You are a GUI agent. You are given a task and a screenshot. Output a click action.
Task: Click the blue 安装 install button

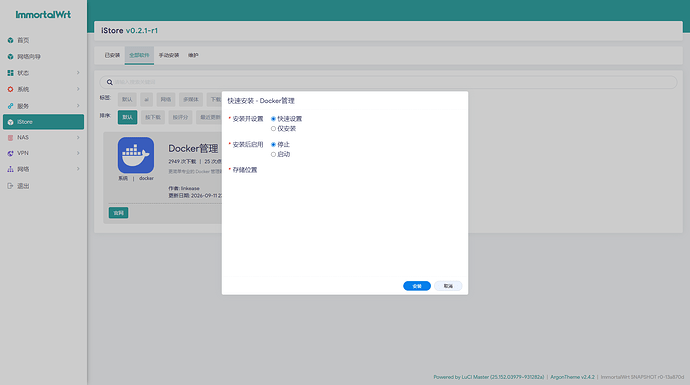pyautogui.click(x=417, y=286)
